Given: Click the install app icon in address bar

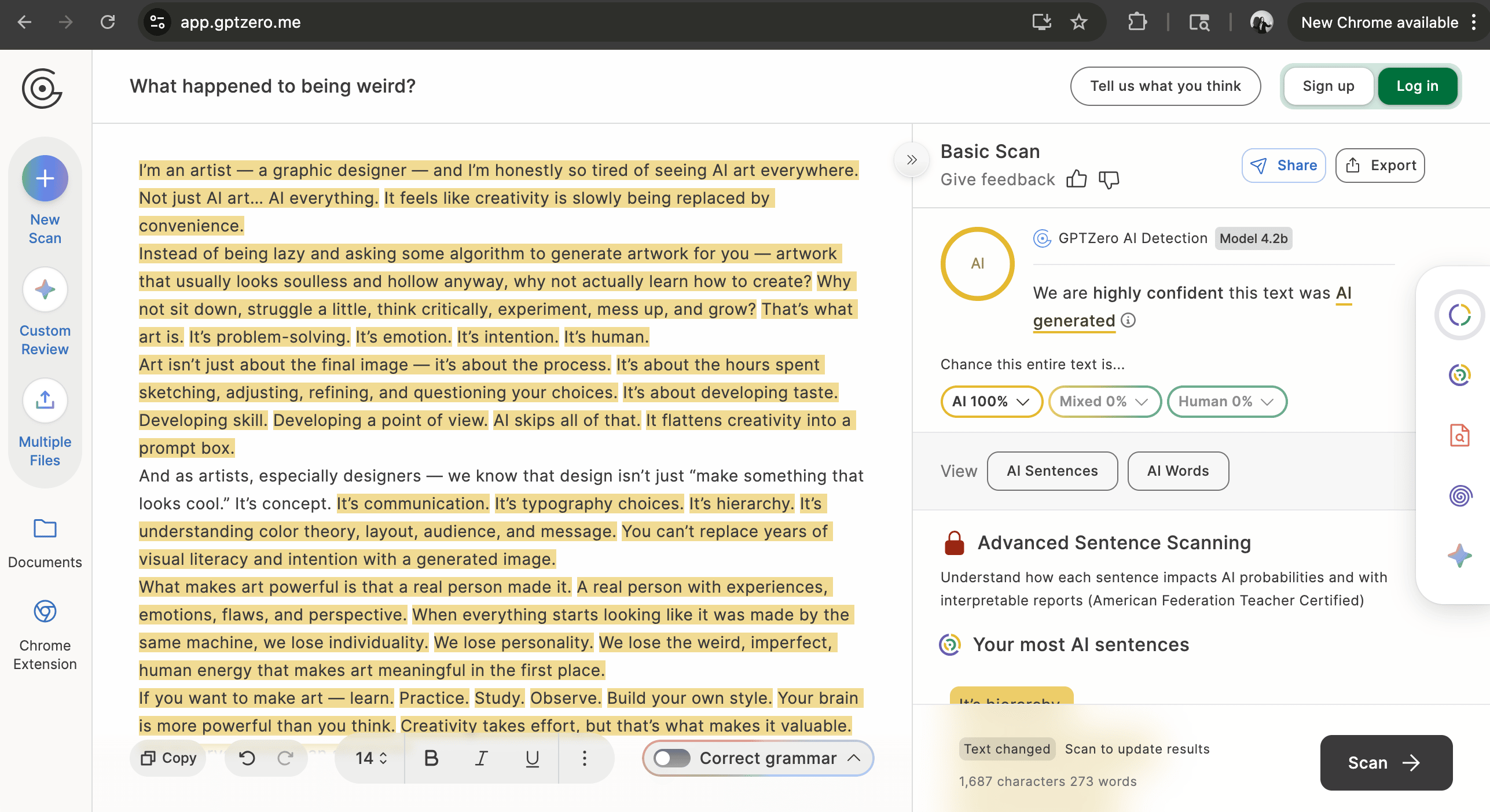Looking at the screenshot, I should coord(1042,22).
